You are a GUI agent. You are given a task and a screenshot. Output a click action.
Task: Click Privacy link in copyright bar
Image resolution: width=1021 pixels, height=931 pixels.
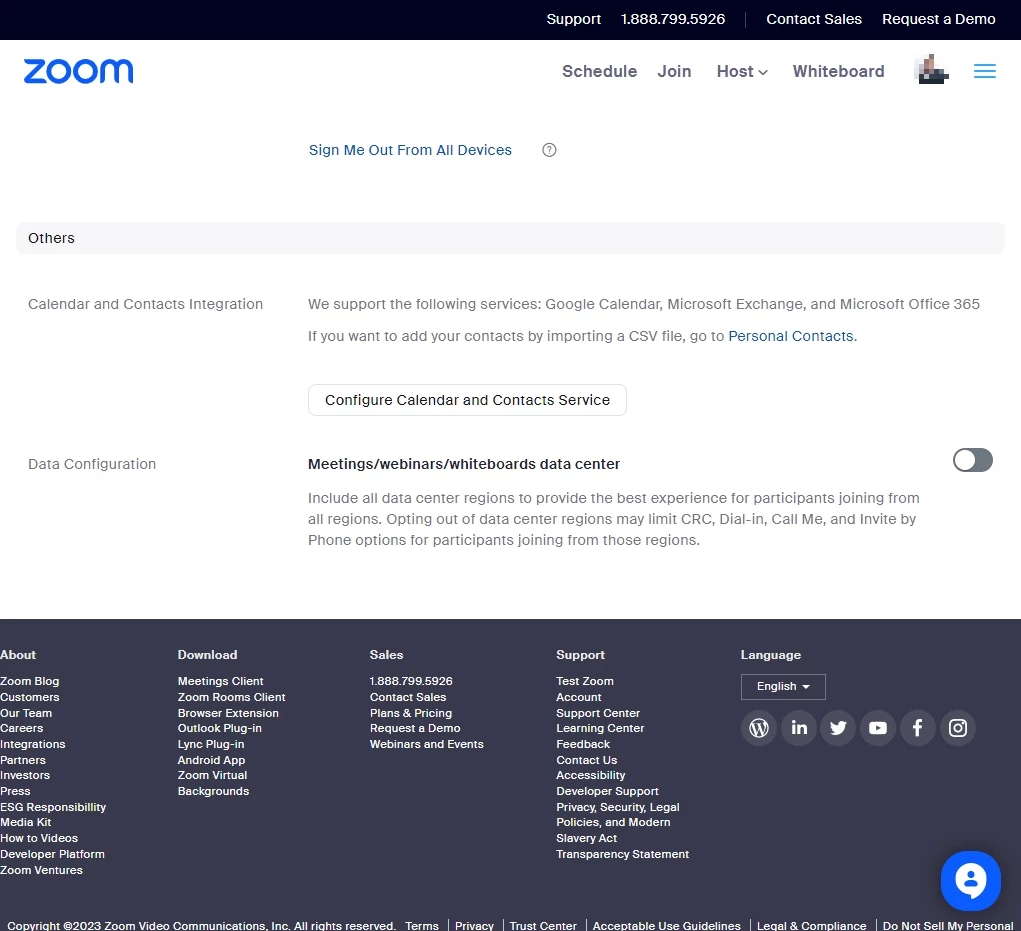tap(474, 925)
